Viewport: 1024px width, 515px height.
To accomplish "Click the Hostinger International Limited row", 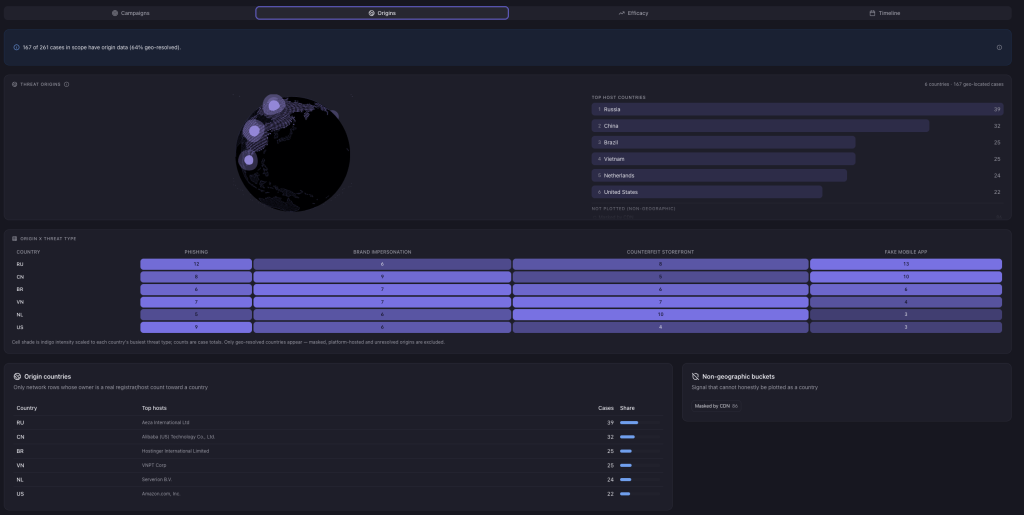I will [x=340, y=451].
